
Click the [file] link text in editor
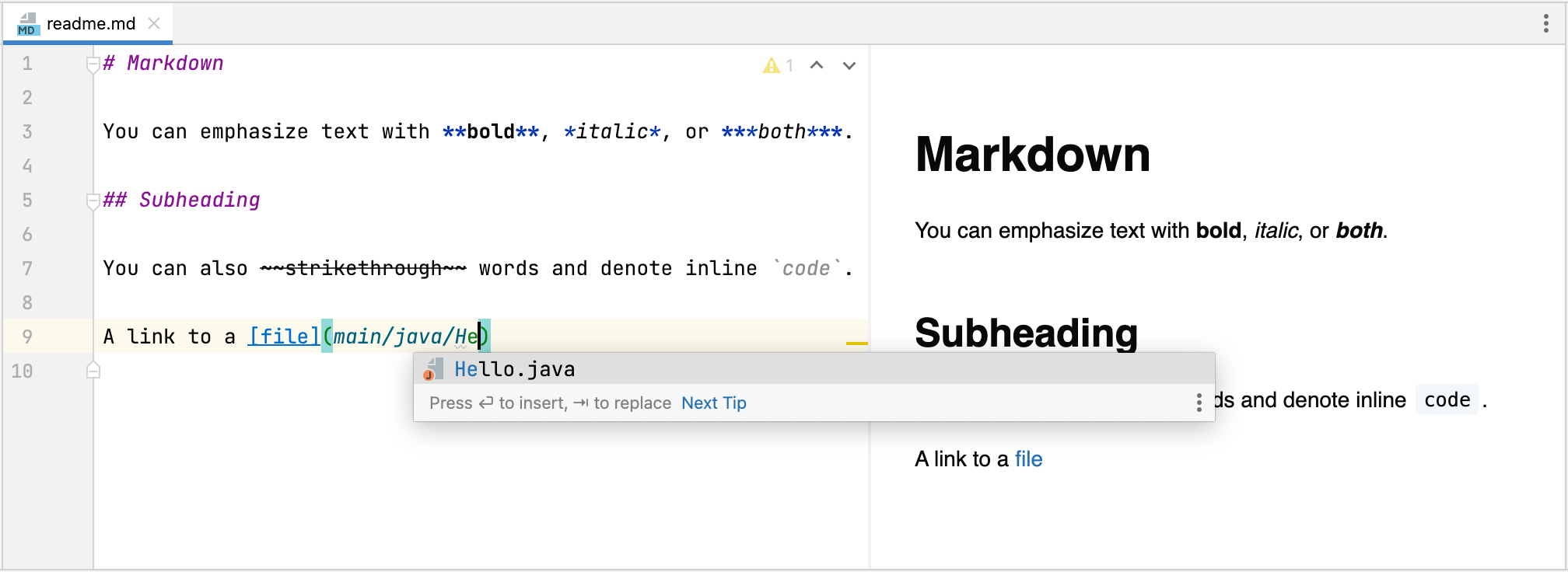[x=284, y=337]
